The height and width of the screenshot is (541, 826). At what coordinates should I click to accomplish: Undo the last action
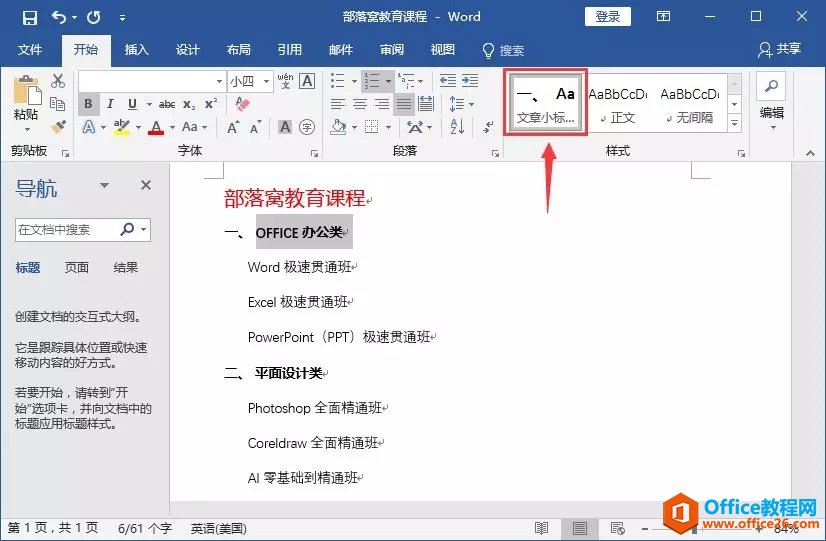pyautogui.click(x=58, y=17)
